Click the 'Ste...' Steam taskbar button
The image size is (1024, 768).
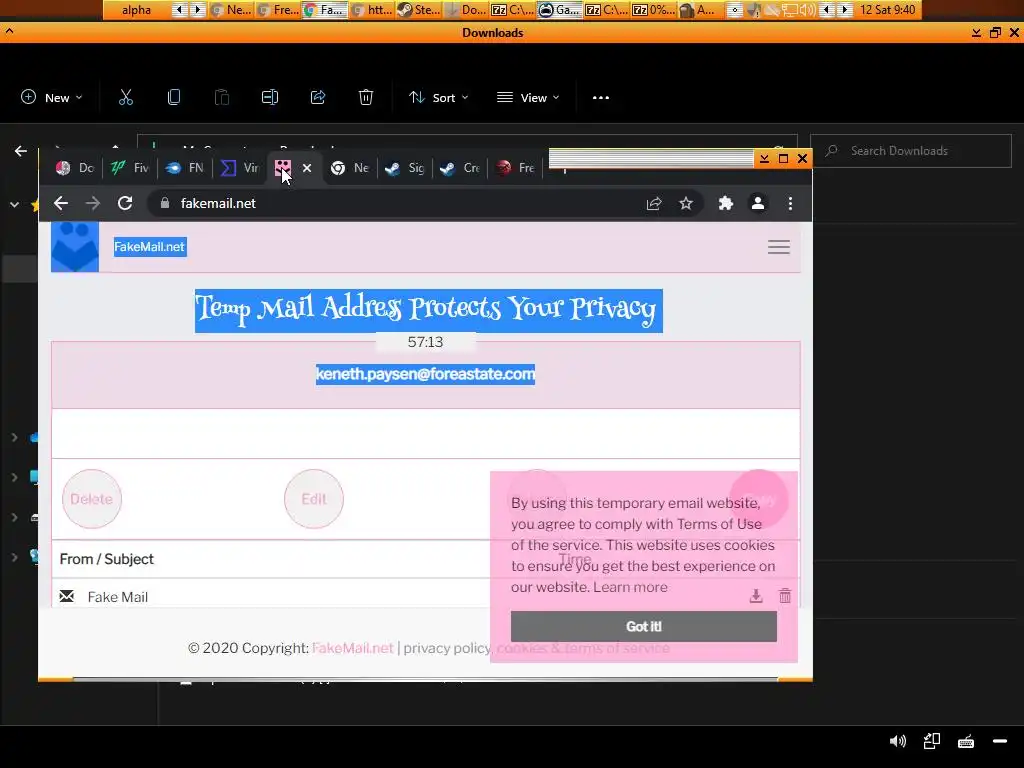pyautogui.click(x=419, y=10)
